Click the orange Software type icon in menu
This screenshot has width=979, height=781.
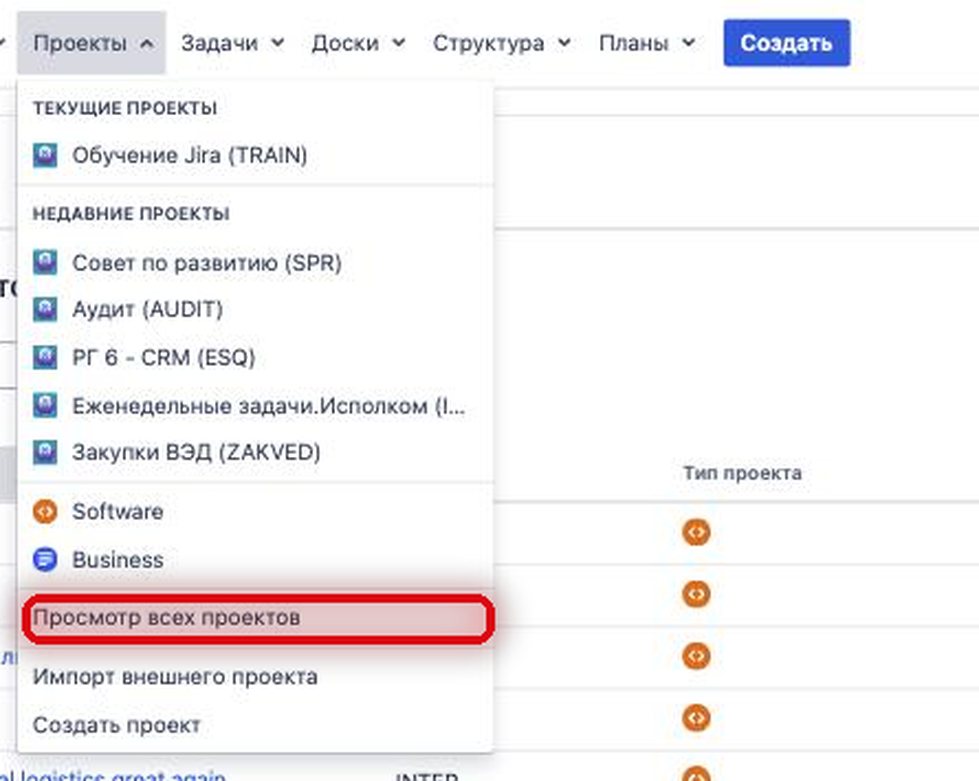click(x=45, y=511)
